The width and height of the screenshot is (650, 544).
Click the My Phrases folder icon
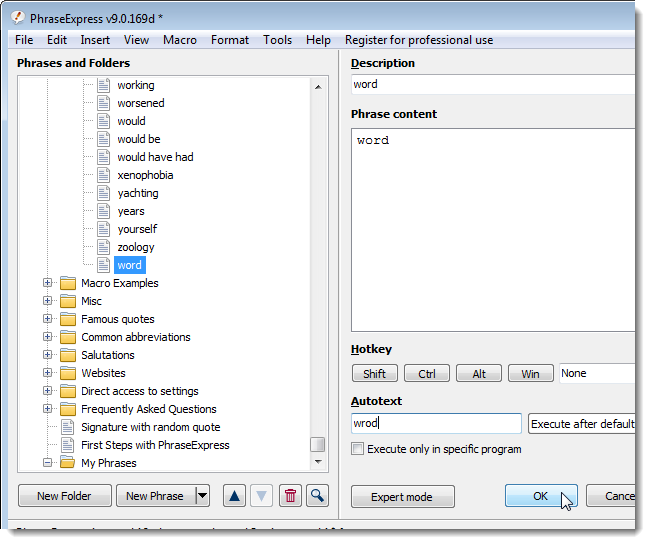tap(68, 463)
